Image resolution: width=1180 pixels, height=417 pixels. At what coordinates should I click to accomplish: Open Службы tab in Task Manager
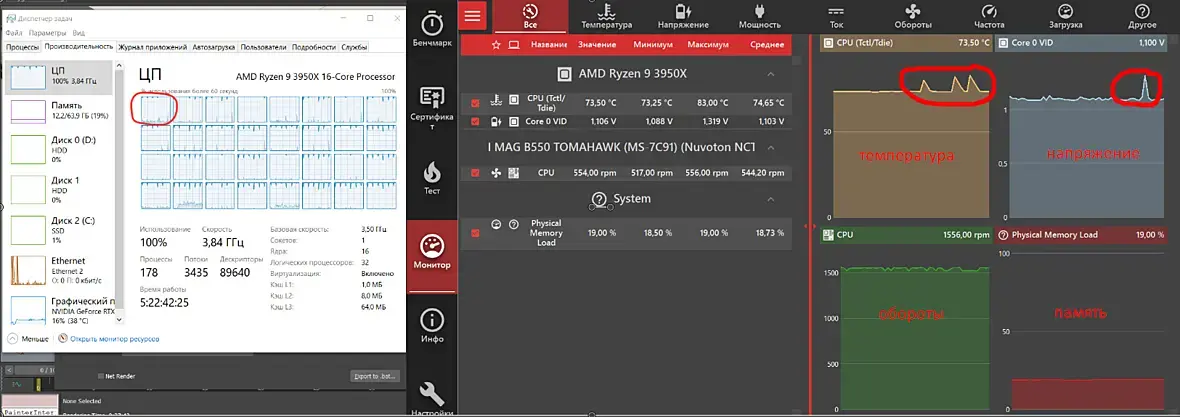pyautogui.click(x=354, y=47)
